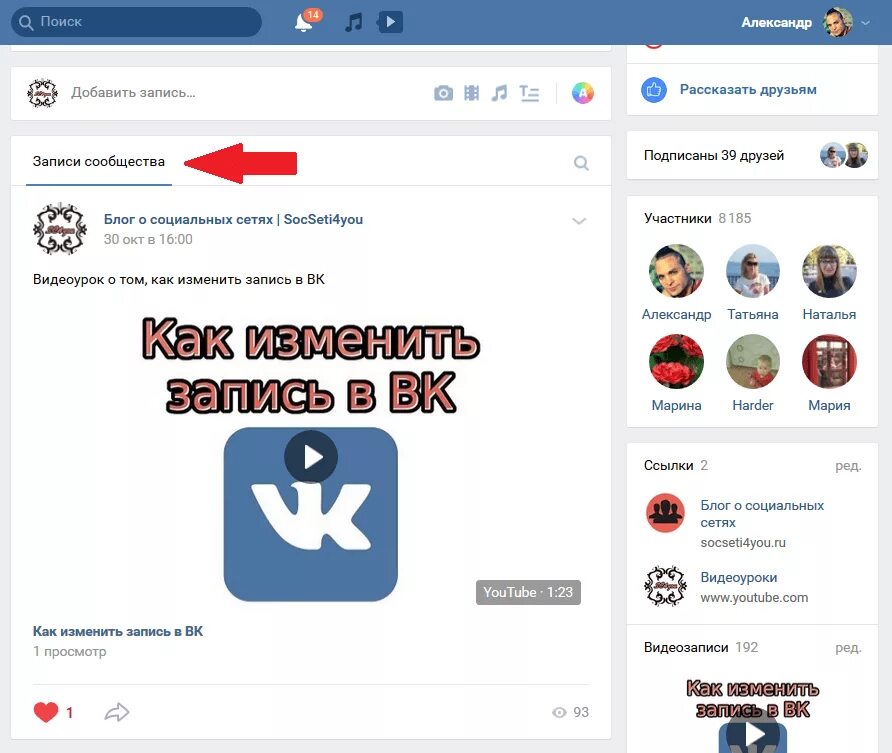Open member Мария avatar
The image size is (892, 753).
pos(829,362)
